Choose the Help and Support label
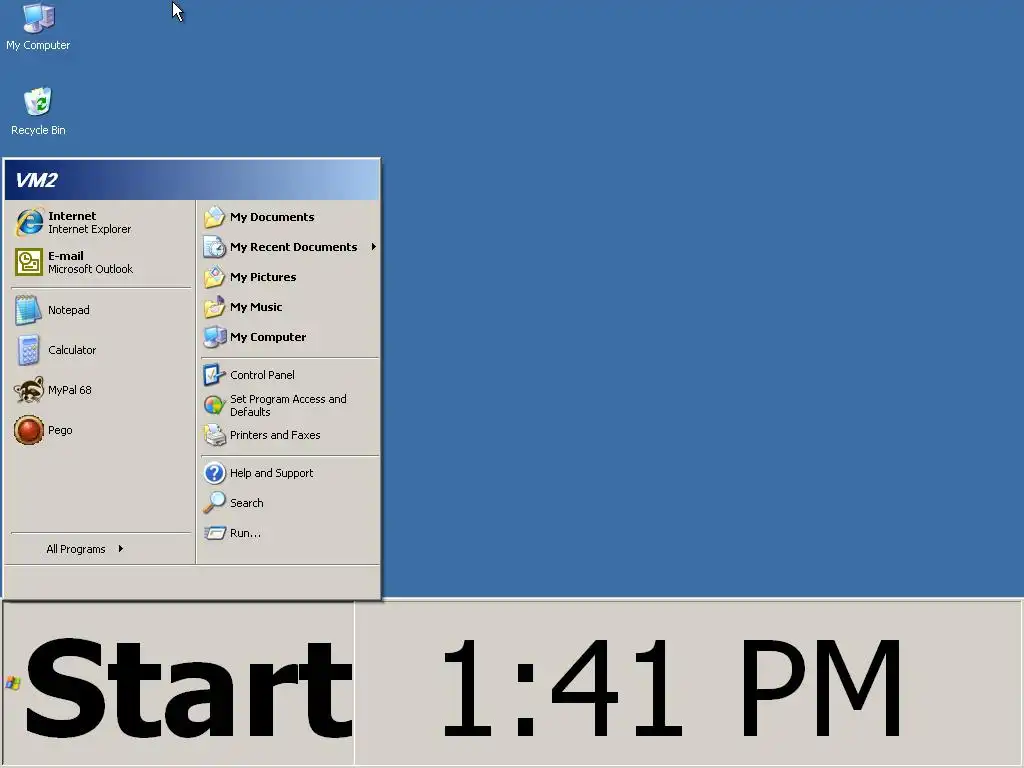The width and height of the screenshot is (1024, 768). coord(271,473)
